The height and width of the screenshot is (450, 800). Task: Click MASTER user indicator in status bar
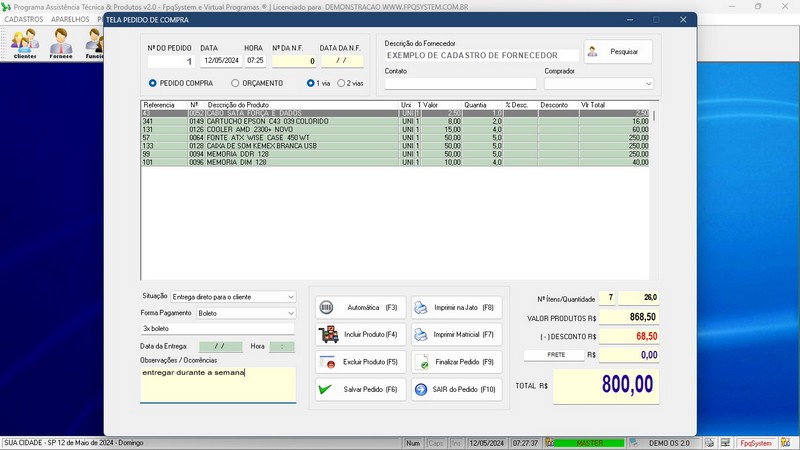tap(589, 443)
